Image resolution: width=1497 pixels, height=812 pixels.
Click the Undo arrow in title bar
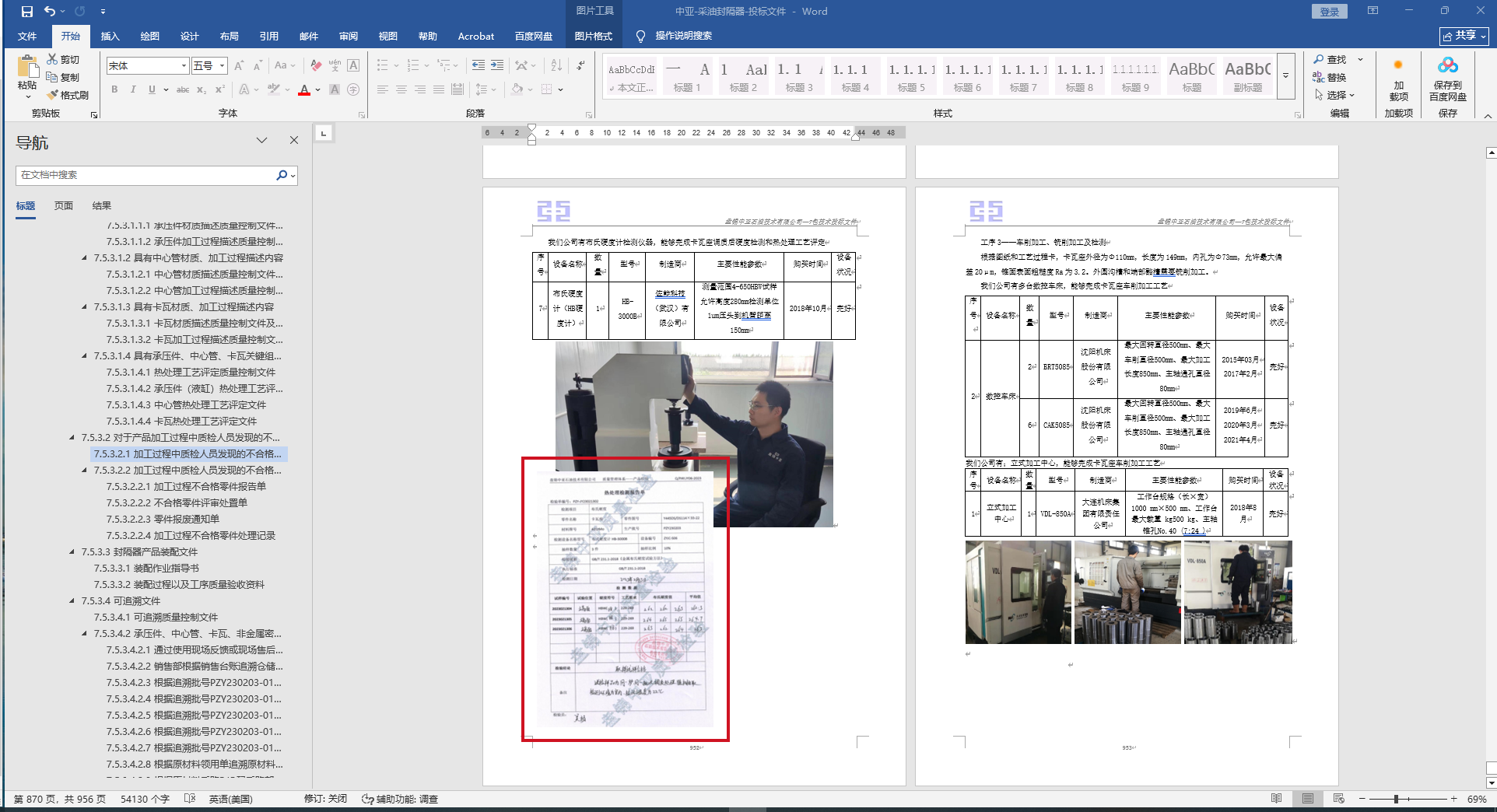point(50,11)
